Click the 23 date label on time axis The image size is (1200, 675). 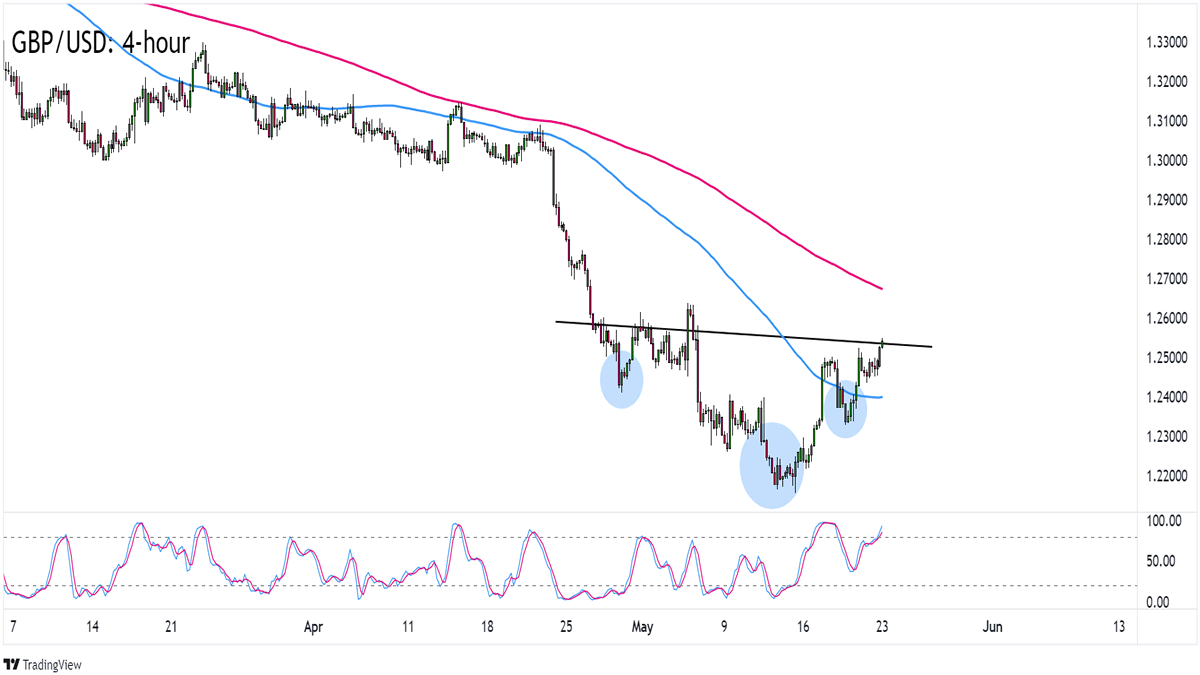click(883, 627)
